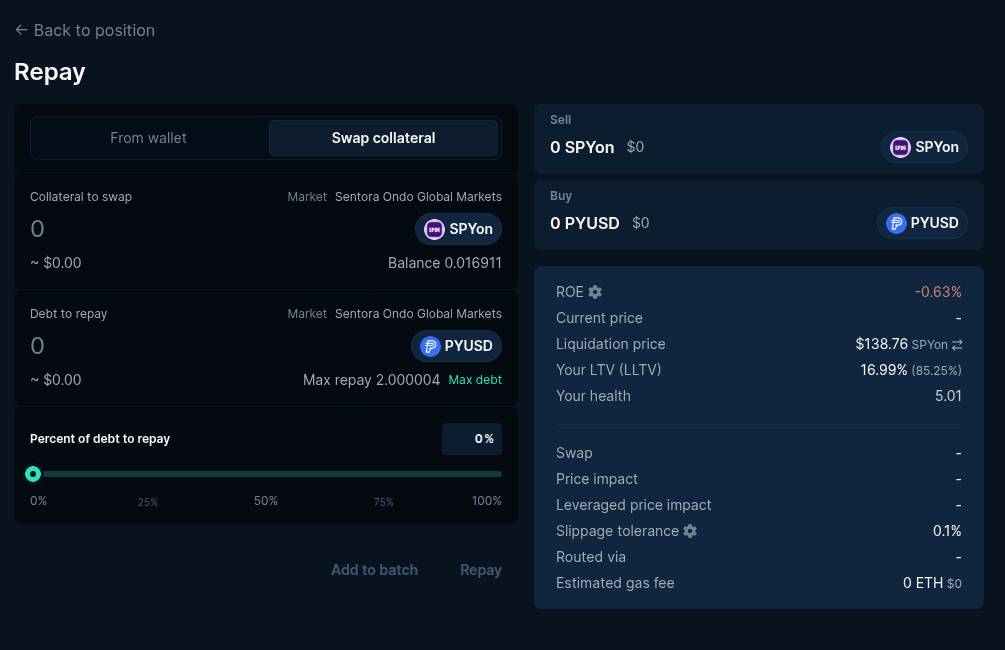Focus the Collateral to swap amount field
Image resolution: width=1005 pixels, height=650 pixels.
pos(200,229)
